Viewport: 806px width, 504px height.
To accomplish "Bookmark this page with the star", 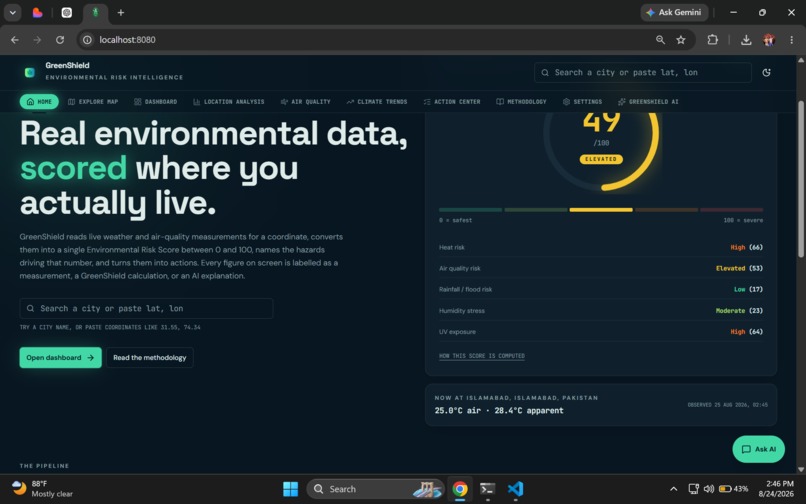I will coord(681,40).
